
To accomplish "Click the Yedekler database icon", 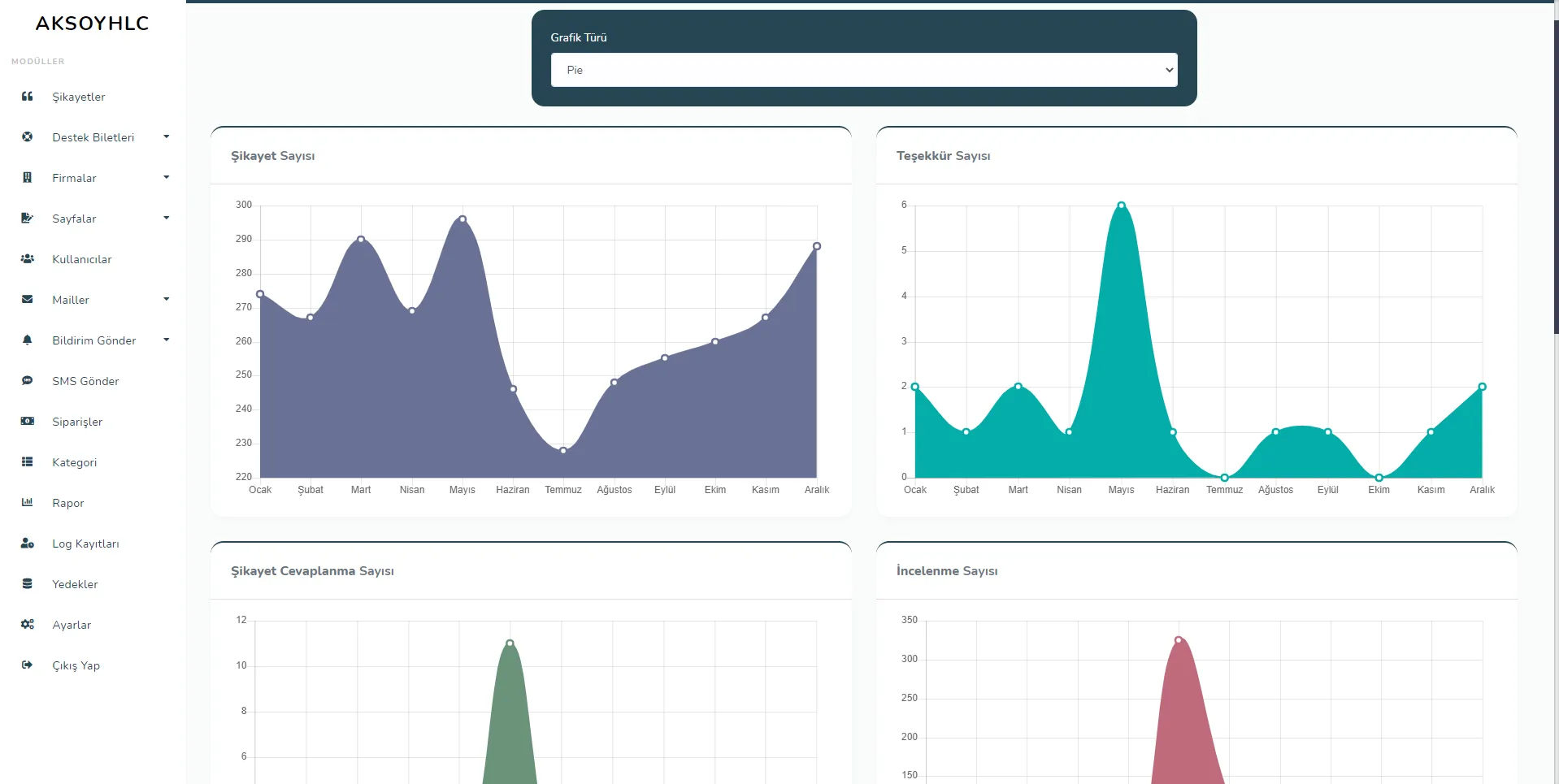I will click(28, 584).
